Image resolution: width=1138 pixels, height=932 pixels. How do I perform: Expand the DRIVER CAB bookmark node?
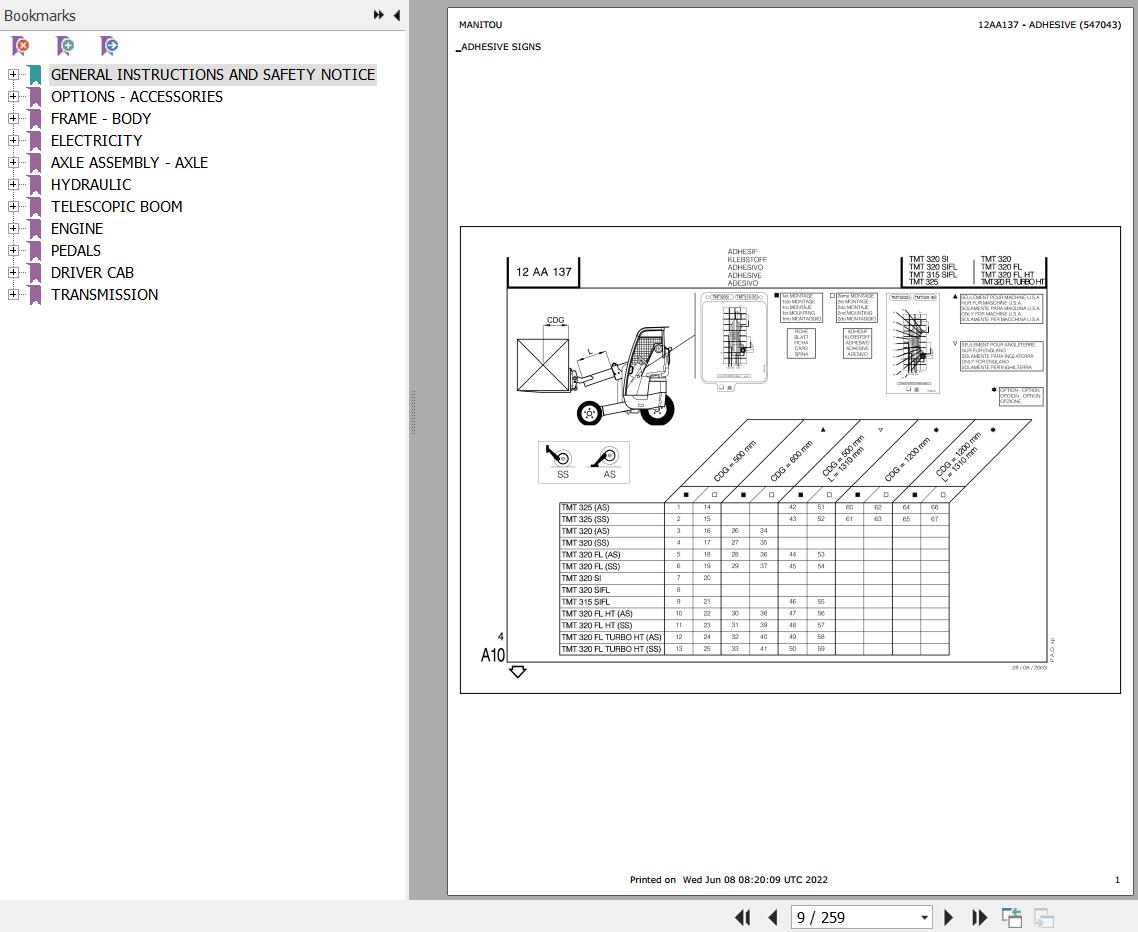pos(12,272)
